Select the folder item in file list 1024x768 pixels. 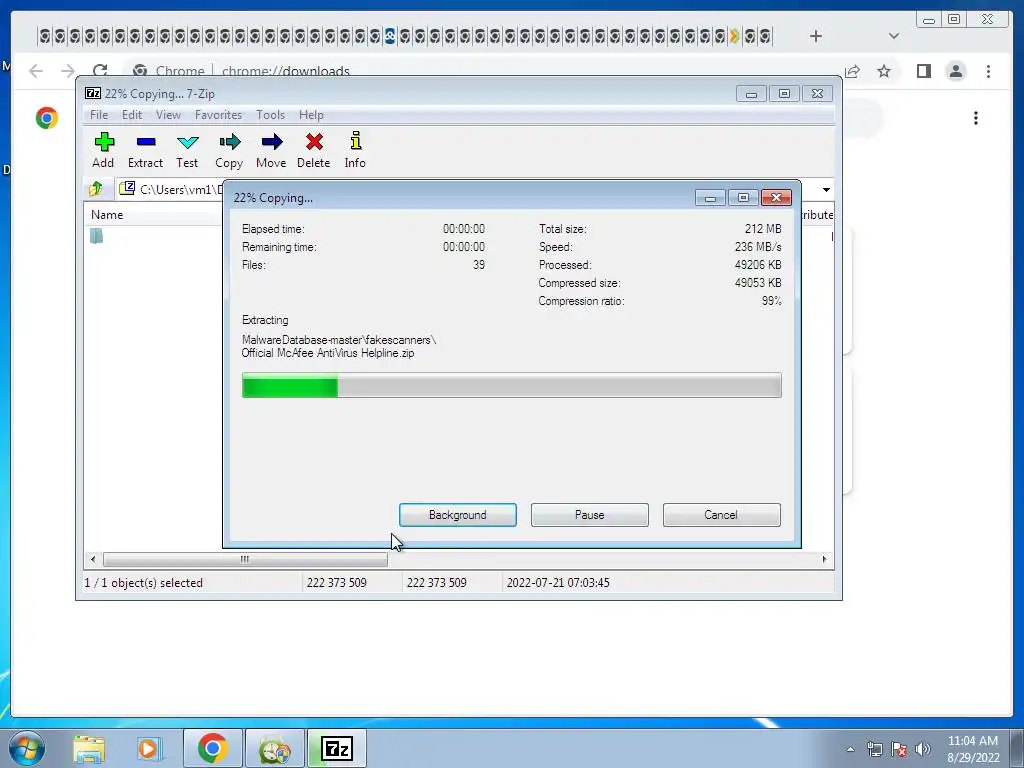(97, 236)
